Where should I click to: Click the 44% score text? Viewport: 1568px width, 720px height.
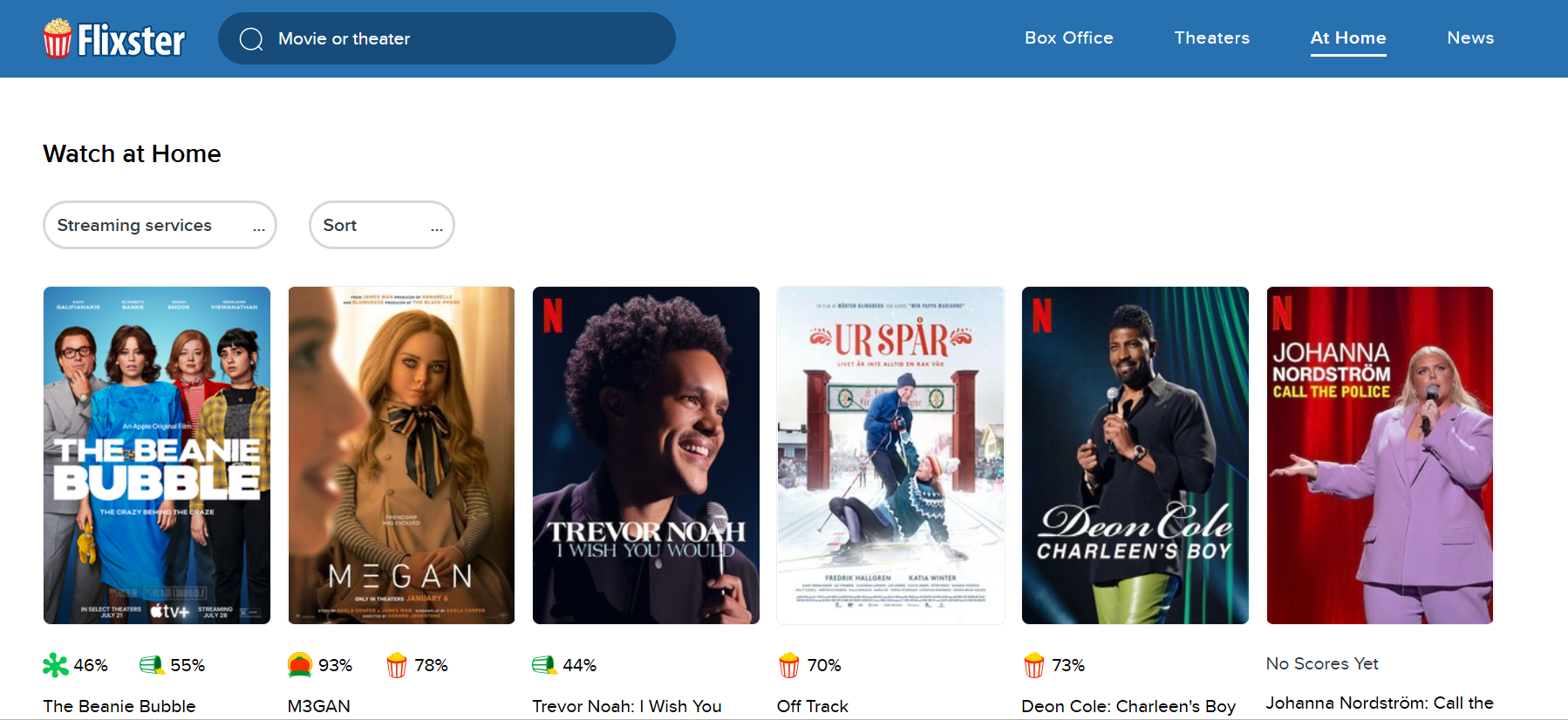580,665
